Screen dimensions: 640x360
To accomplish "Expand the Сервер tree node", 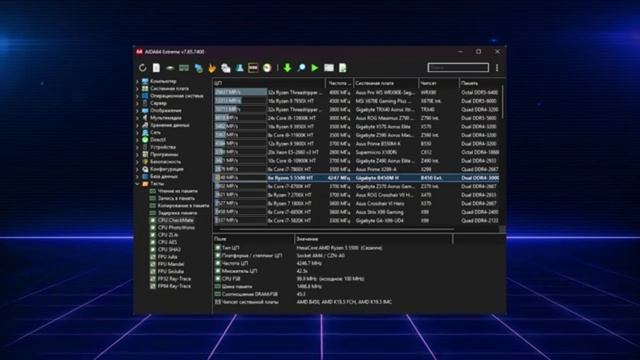I will [x=138, y=103].
